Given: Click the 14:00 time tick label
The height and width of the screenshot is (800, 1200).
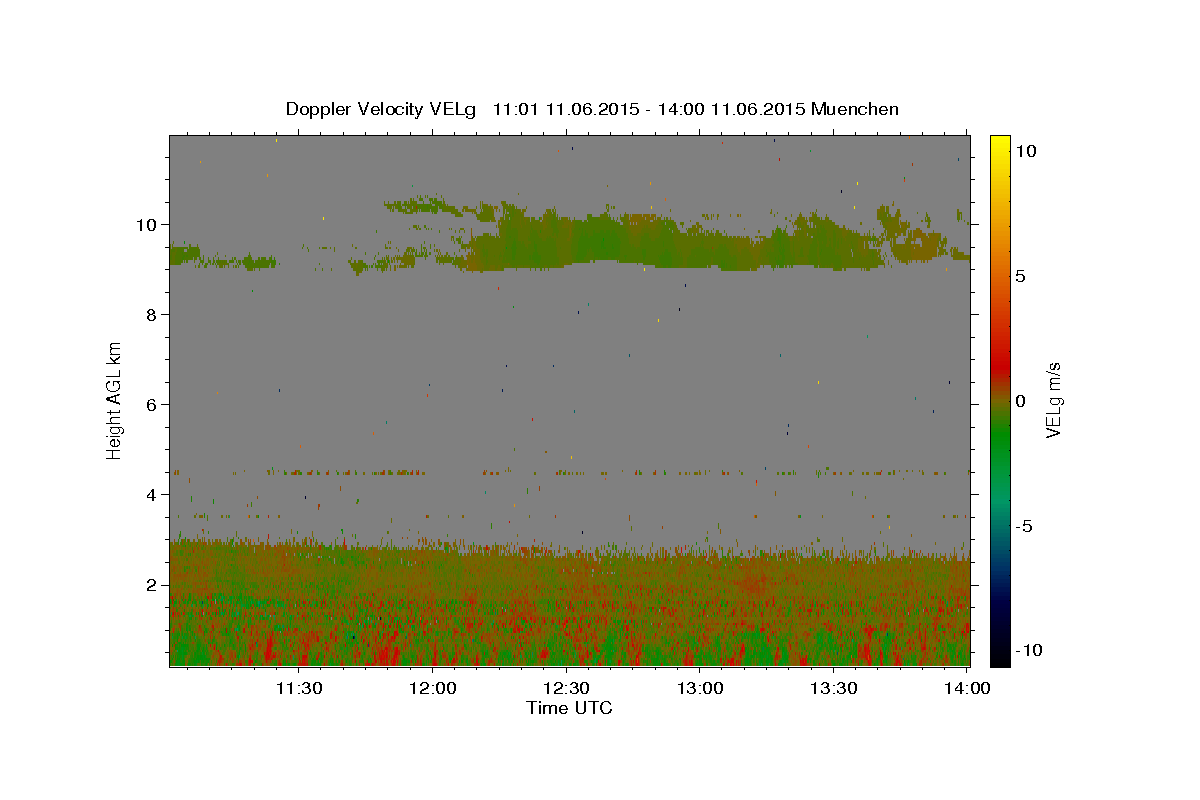Looking at the screenshot, I should pos(967,688).
